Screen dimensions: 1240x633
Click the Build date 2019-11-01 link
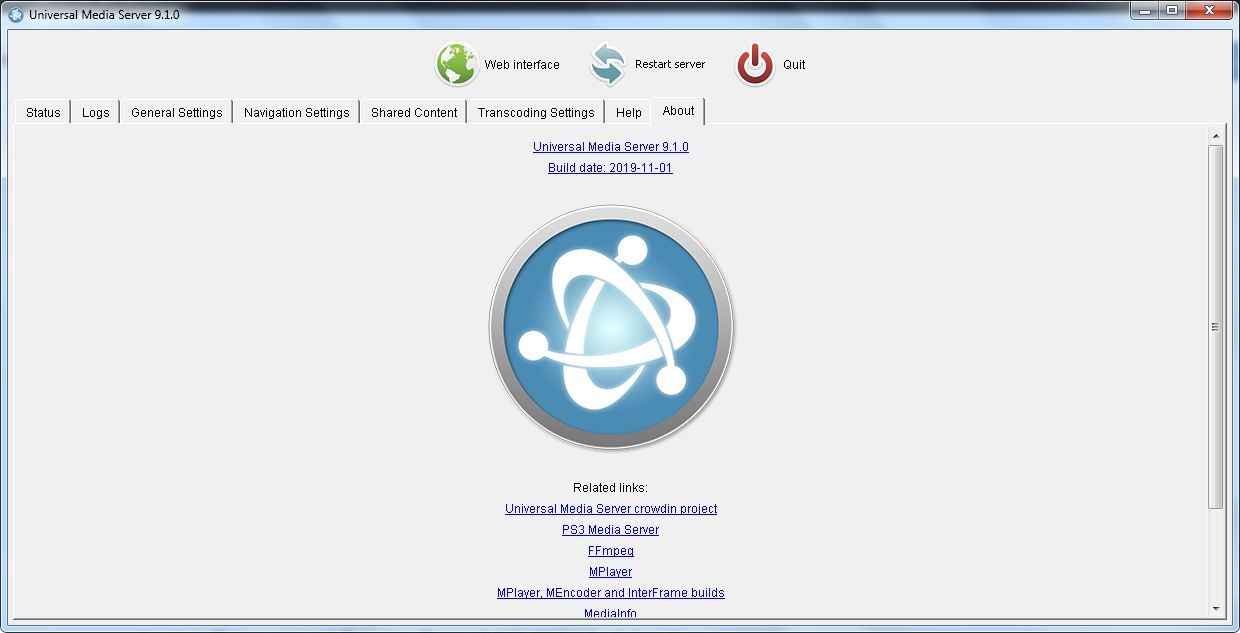point(611,168)
